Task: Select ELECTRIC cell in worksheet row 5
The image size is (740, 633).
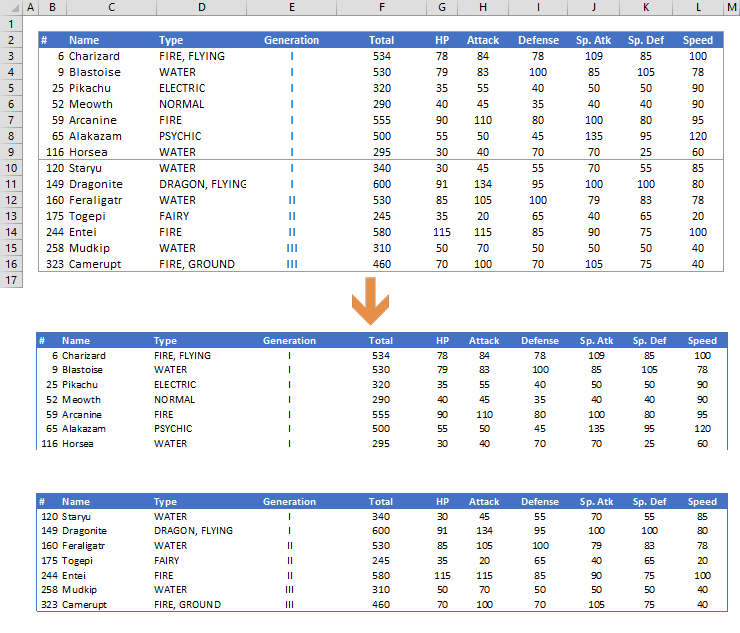Action: pyautogui.click(x=202, y=88)
